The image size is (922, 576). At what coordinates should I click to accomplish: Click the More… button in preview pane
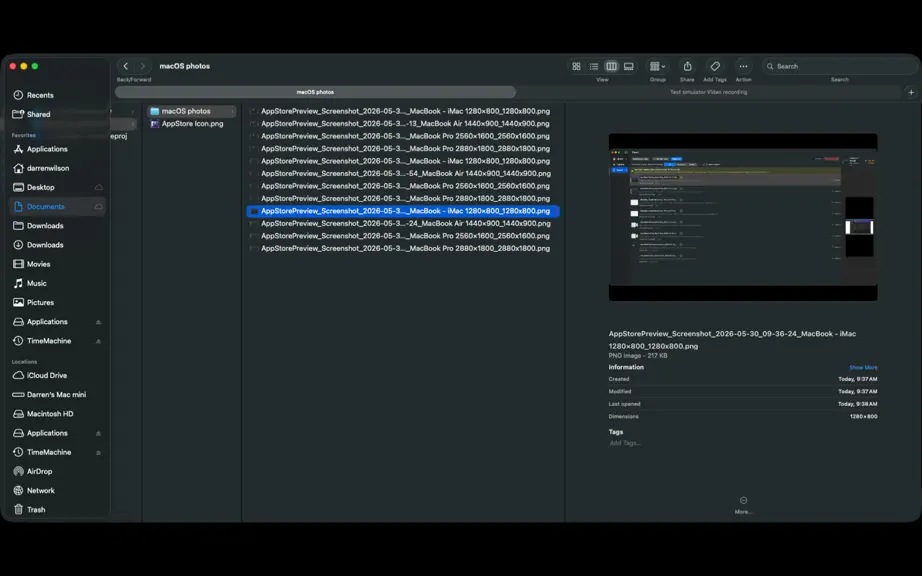(743, 505)
